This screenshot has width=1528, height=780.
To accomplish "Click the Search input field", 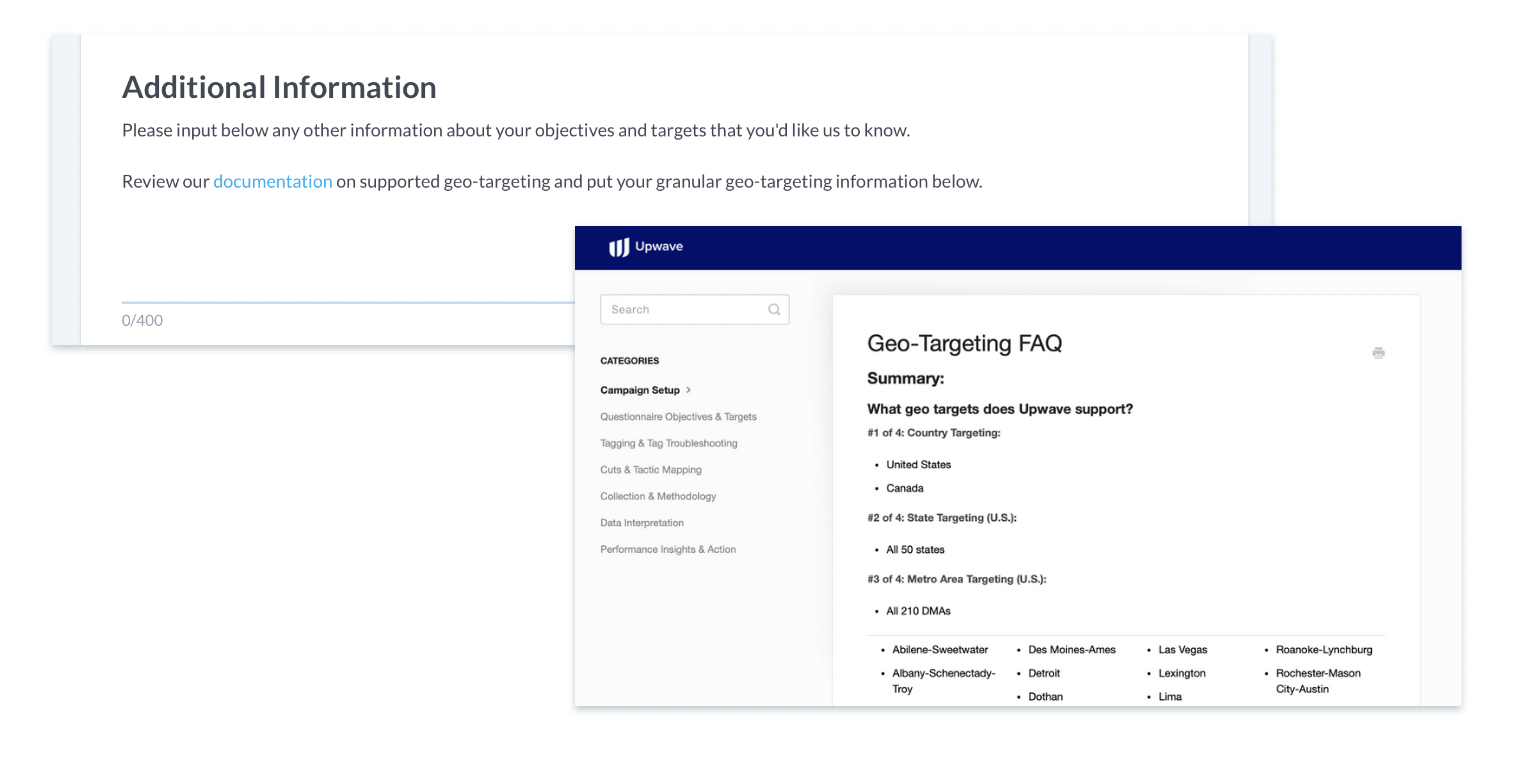I will point(694,310).
